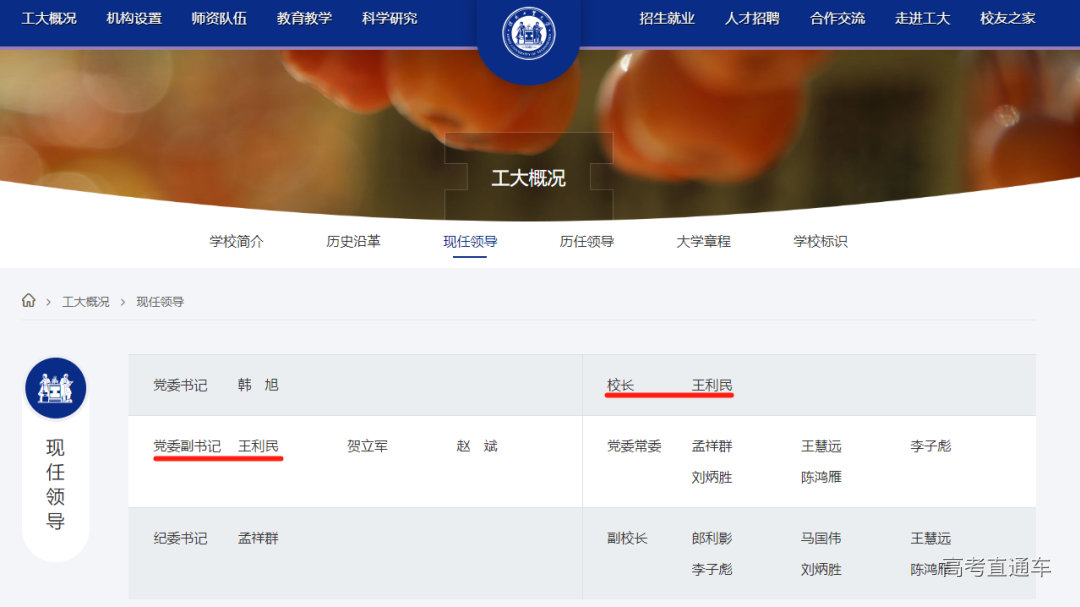Open the 机构设置 navigation menu
Screen dimensions: 1080x607
(x=134, y=18)
